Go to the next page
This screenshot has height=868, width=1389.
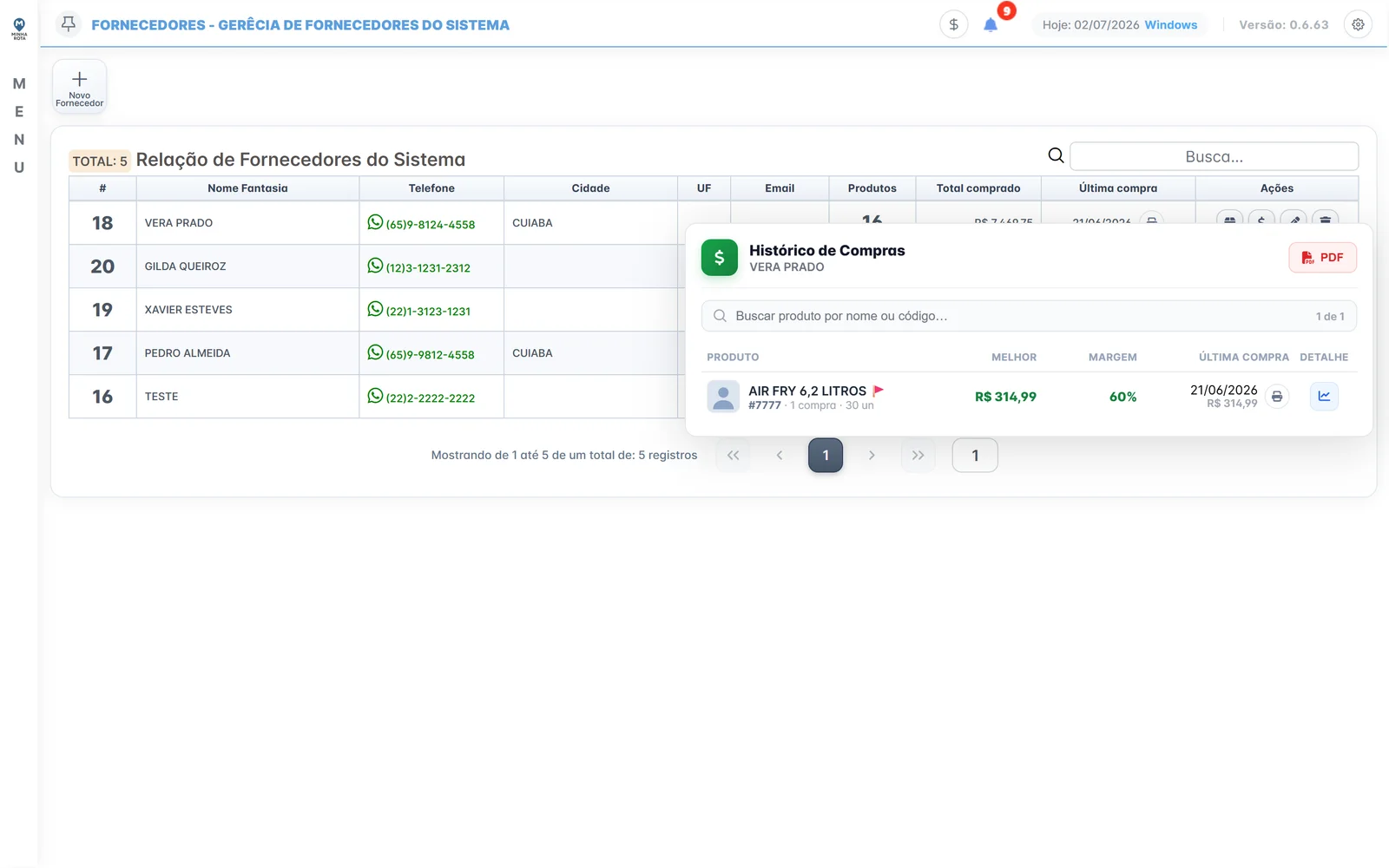click(872, 455)
